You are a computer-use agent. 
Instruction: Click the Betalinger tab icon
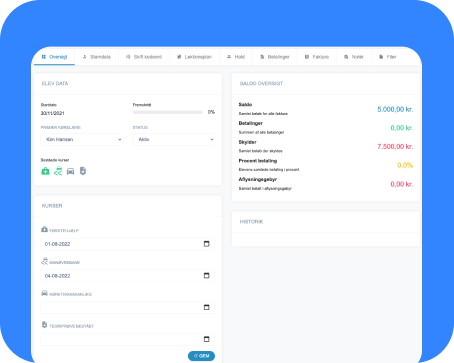coord(262,57)
